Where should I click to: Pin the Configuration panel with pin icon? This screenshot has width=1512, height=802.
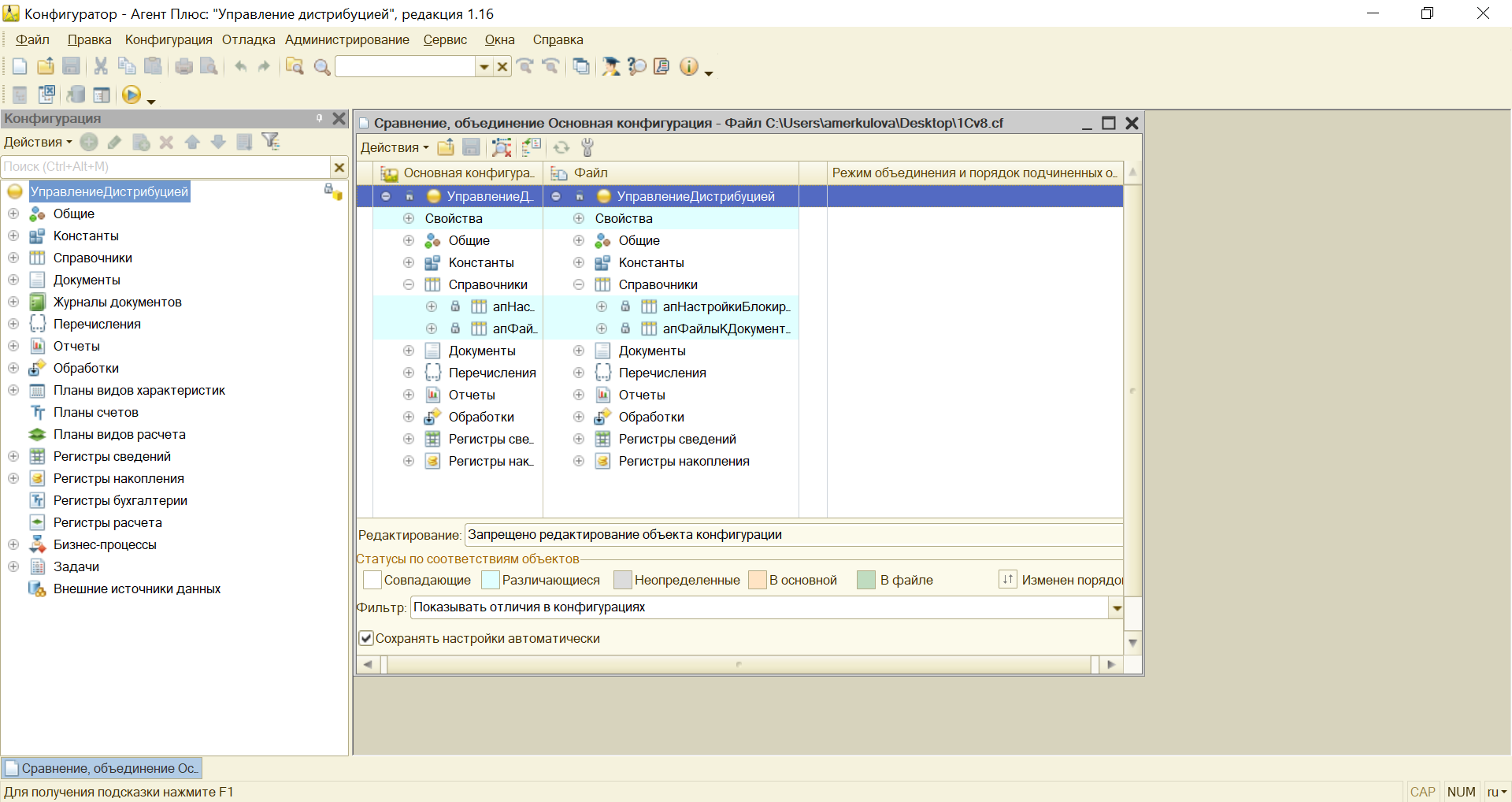[319, 118]
